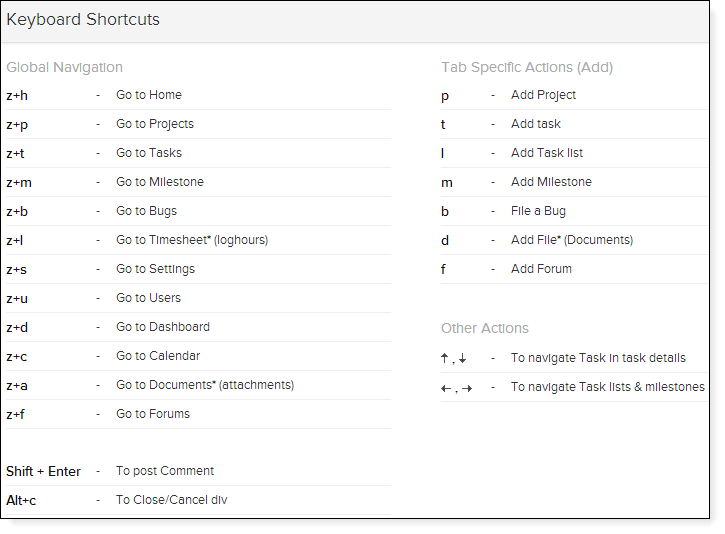725x534 pixels.
Task: Click the left and right arrow keys icon
Action: (x=456, y=388)
